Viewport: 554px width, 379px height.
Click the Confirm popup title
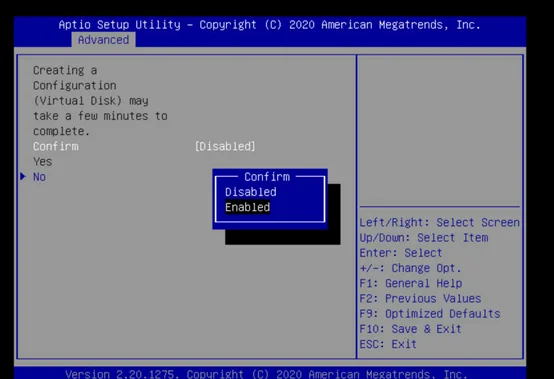coord(267,177)
